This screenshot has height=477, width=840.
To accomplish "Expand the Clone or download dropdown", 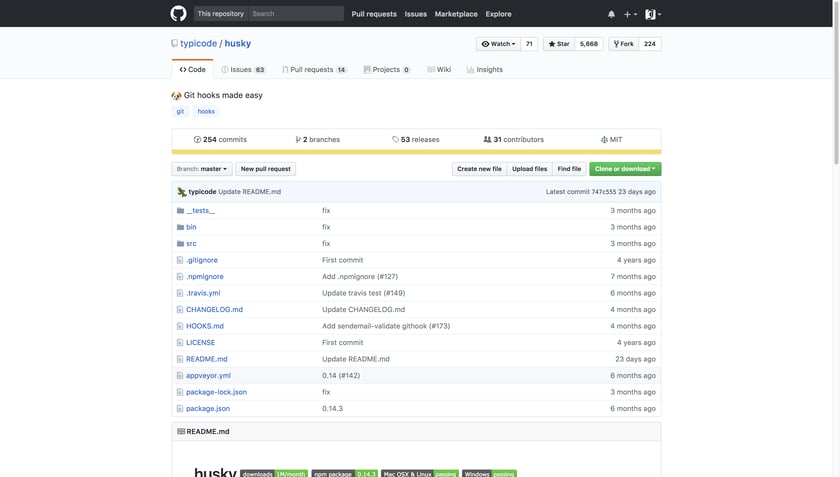I will click(x=625, y=169).
